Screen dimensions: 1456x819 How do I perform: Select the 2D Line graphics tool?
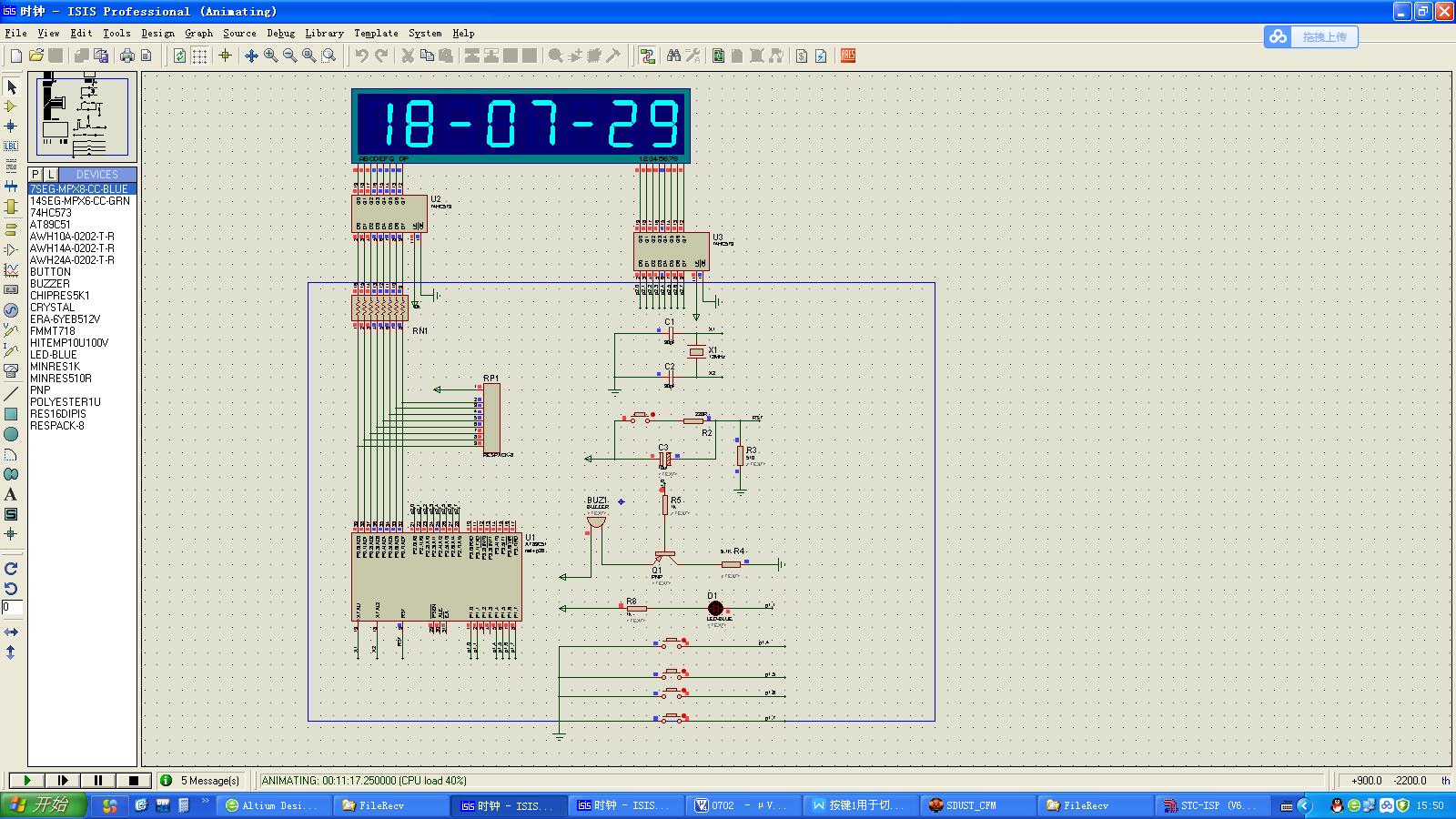(x=11, y=394)
